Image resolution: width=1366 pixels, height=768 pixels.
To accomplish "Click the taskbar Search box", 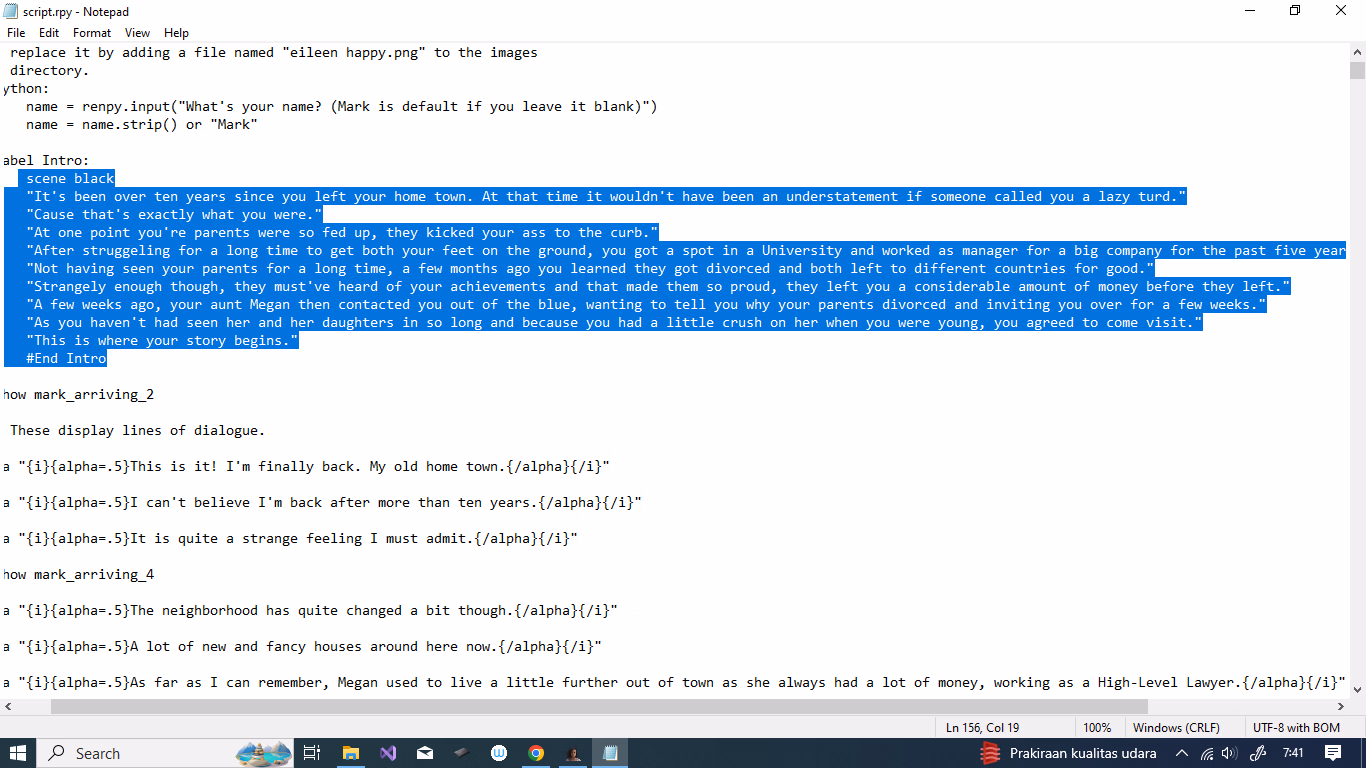I will [x=140, y=753].
